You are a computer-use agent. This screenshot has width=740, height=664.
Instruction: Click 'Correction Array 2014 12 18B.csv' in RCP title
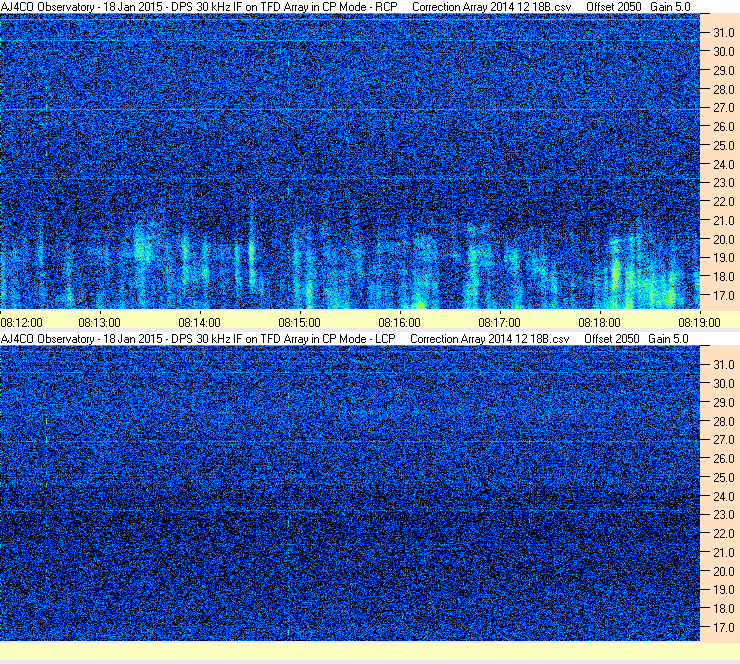[491, 7]
